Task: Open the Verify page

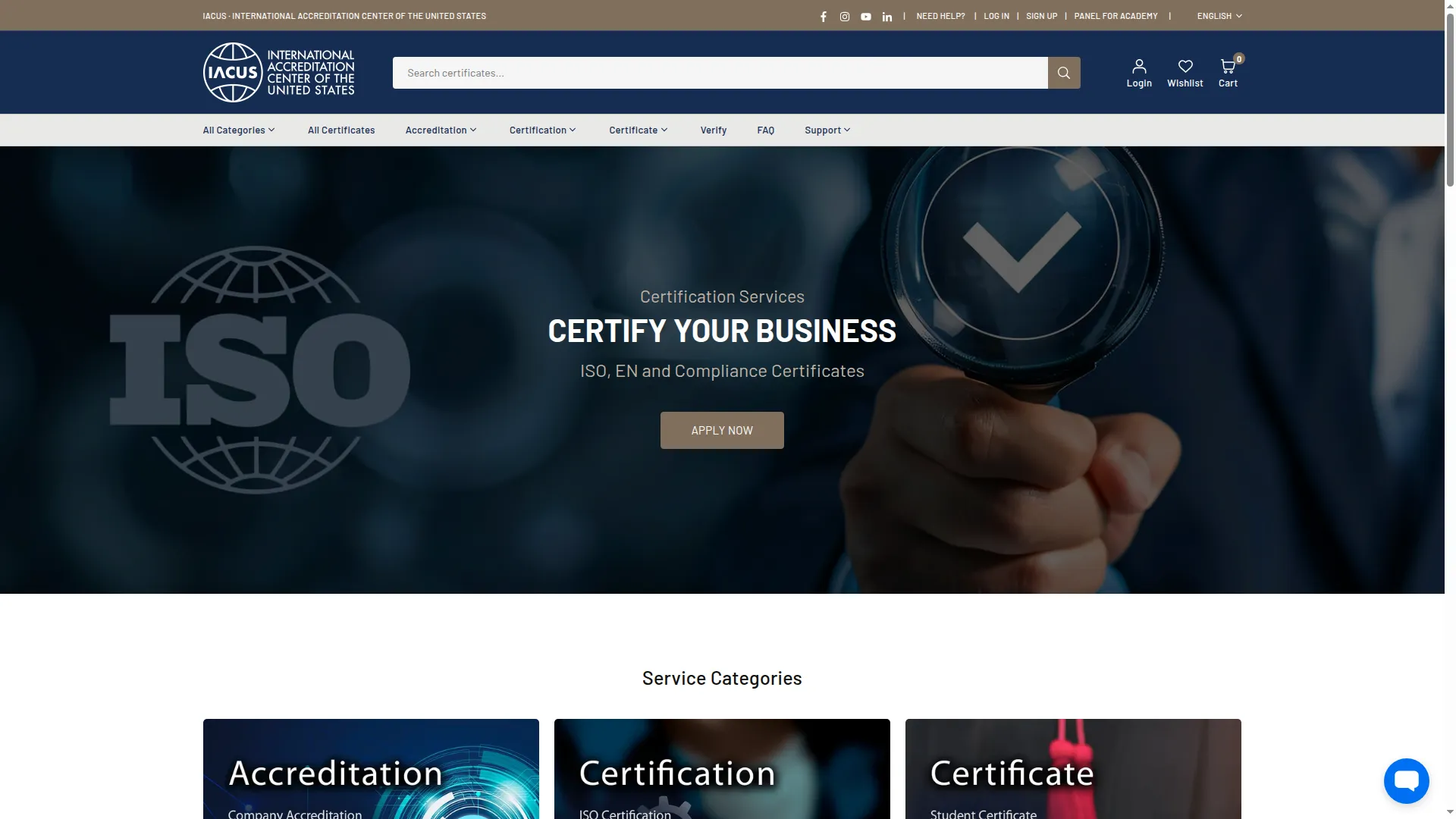Action: click(714, 130)
